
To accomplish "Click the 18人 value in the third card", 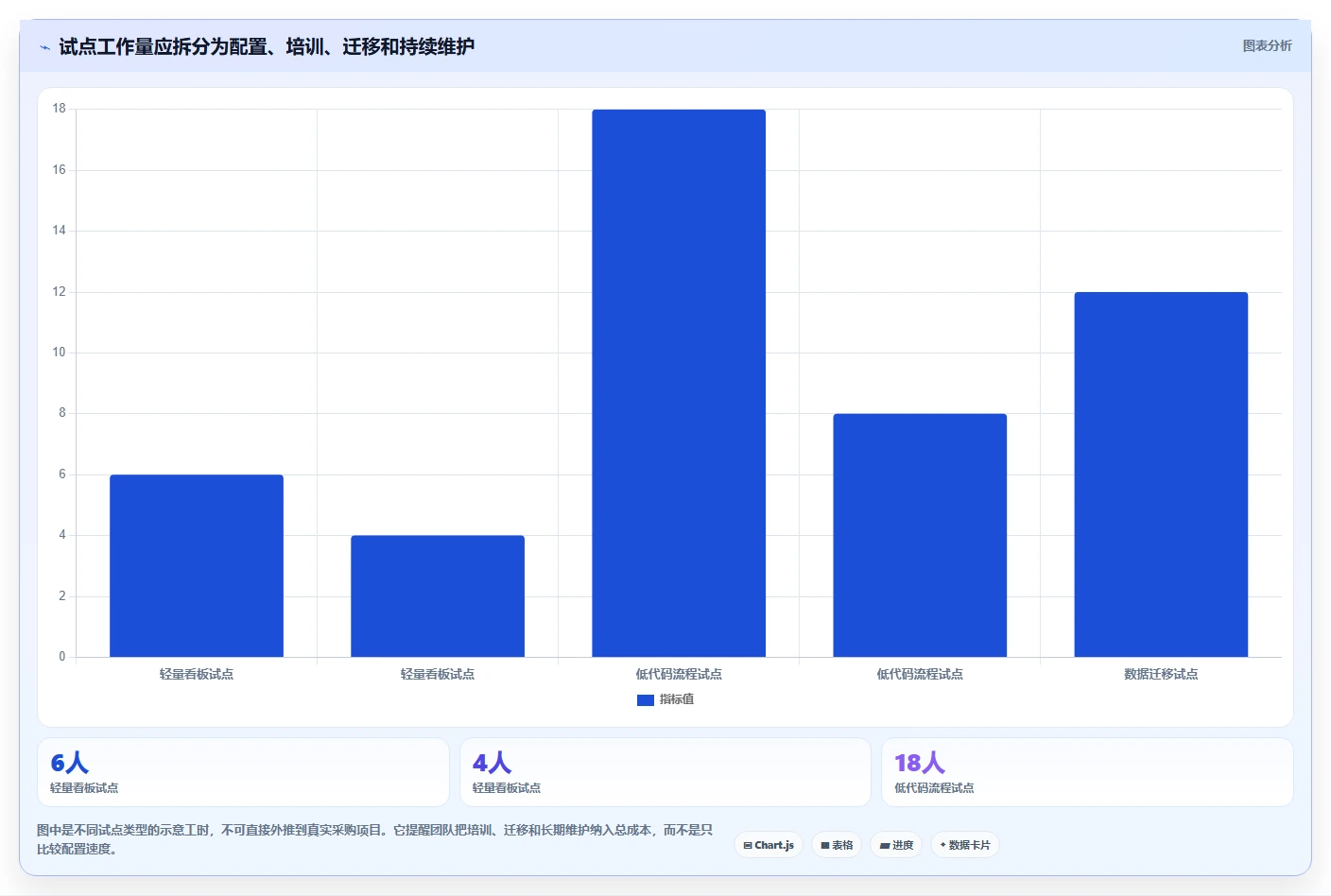I will point(920,763).
